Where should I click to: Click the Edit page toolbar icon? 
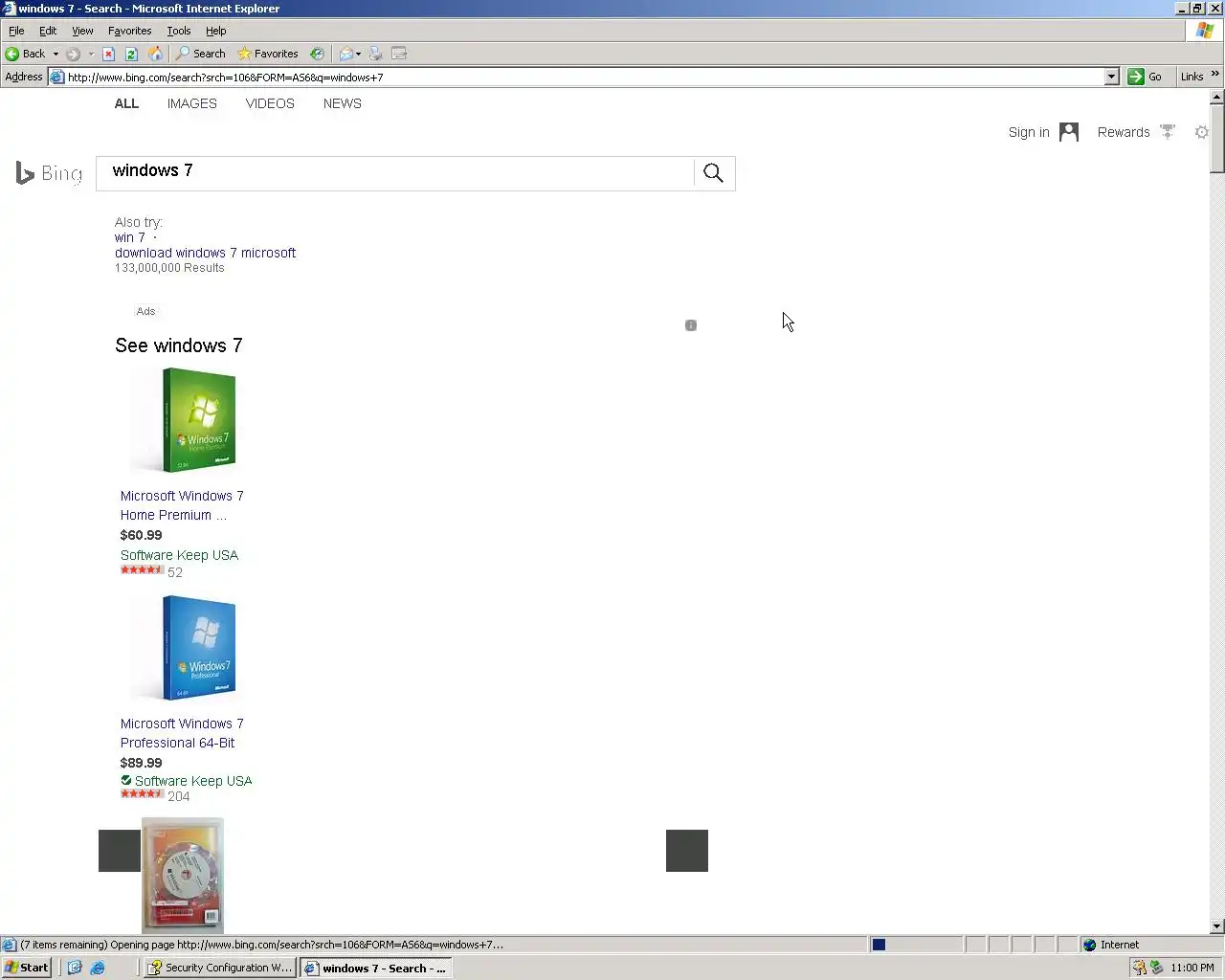coord(399,54)
